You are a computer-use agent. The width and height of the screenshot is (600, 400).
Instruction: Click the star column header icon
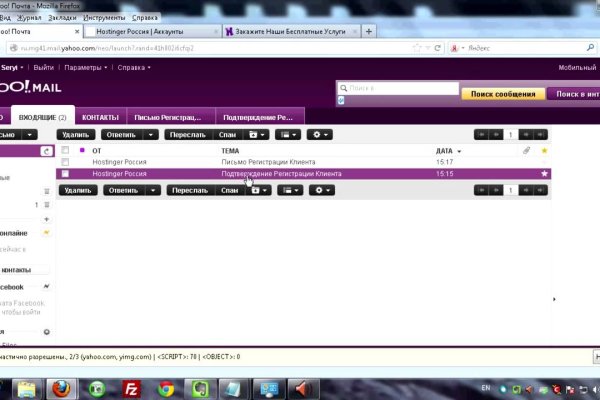click(544, 151)
